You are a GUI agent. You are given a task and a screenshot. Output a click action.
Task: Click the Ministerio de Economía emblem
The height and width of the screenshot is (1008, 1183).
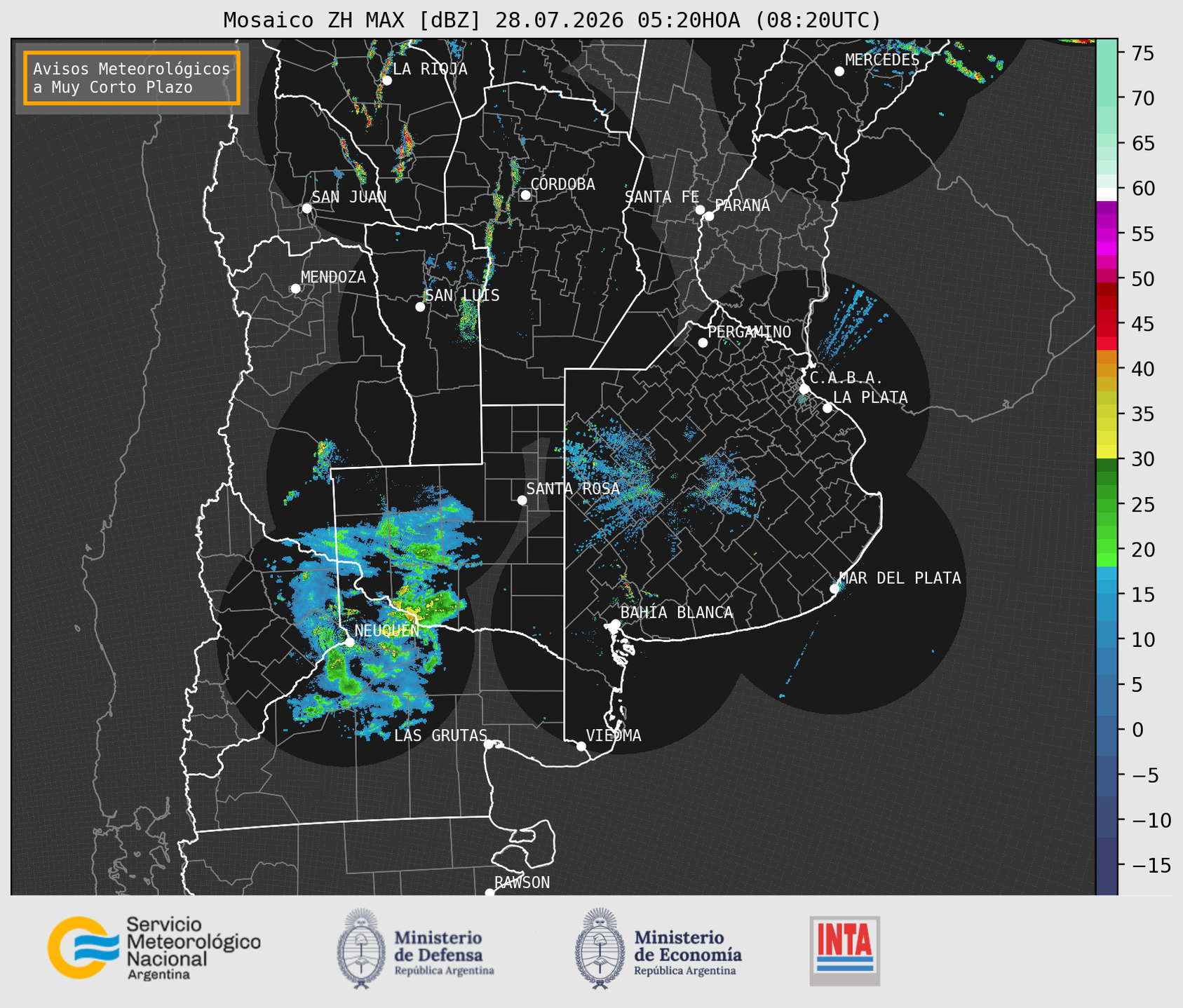pyautogui.click(x=600, y=948)
